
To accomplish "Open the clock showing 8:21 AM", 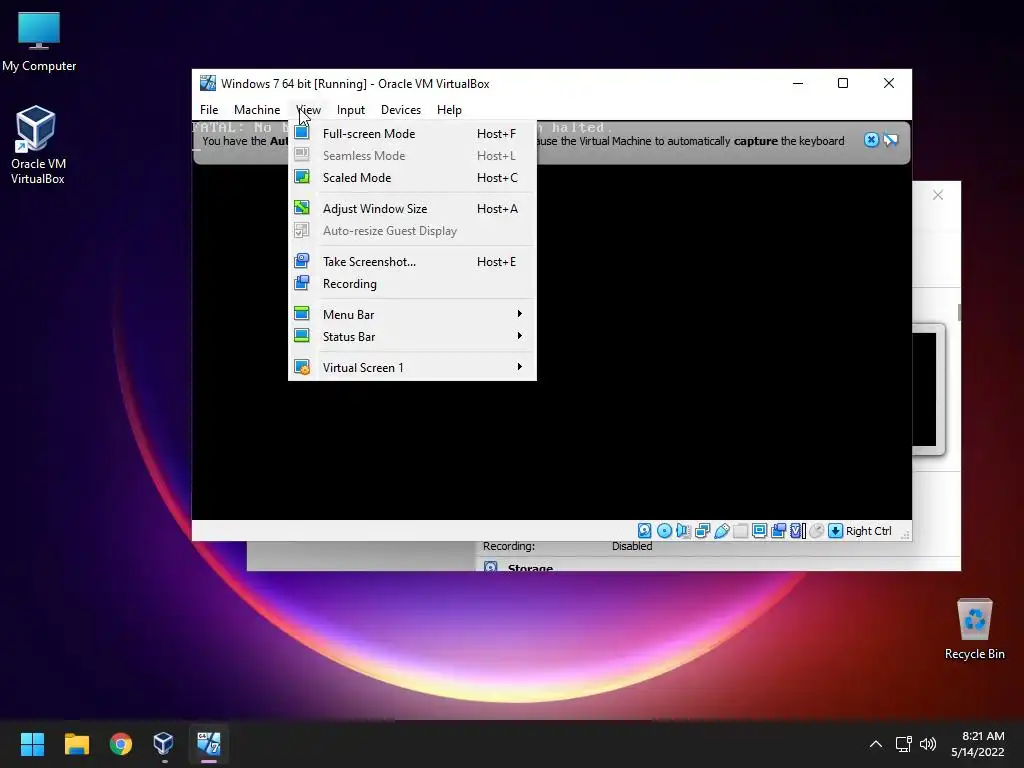I will coord(978,744).
